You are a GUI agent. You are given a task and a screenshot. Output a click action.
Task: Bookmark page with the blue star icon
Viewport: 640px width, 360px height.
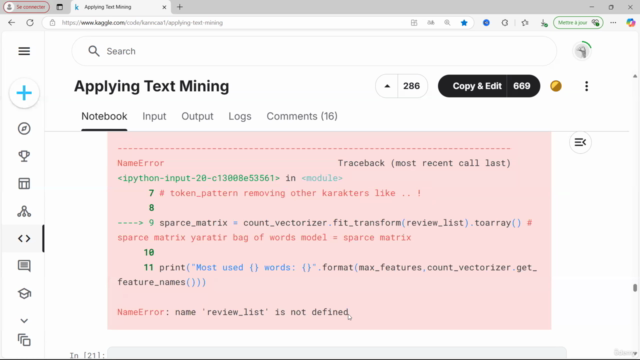[464, 23]
